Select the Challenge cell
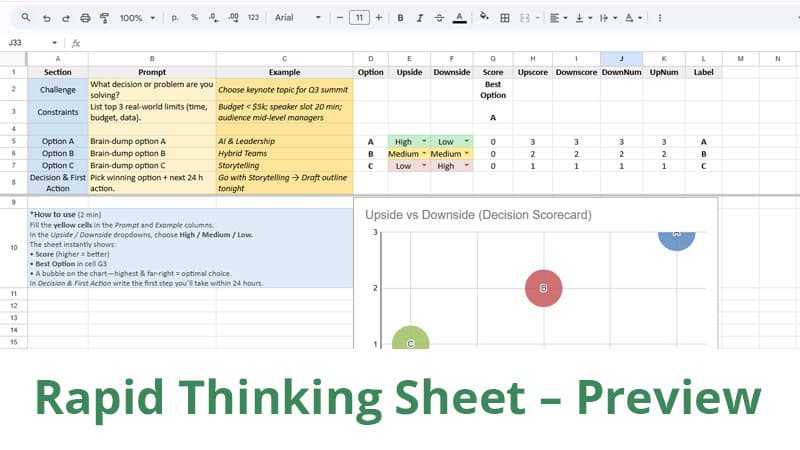800x450 pixels. [58, 90]
